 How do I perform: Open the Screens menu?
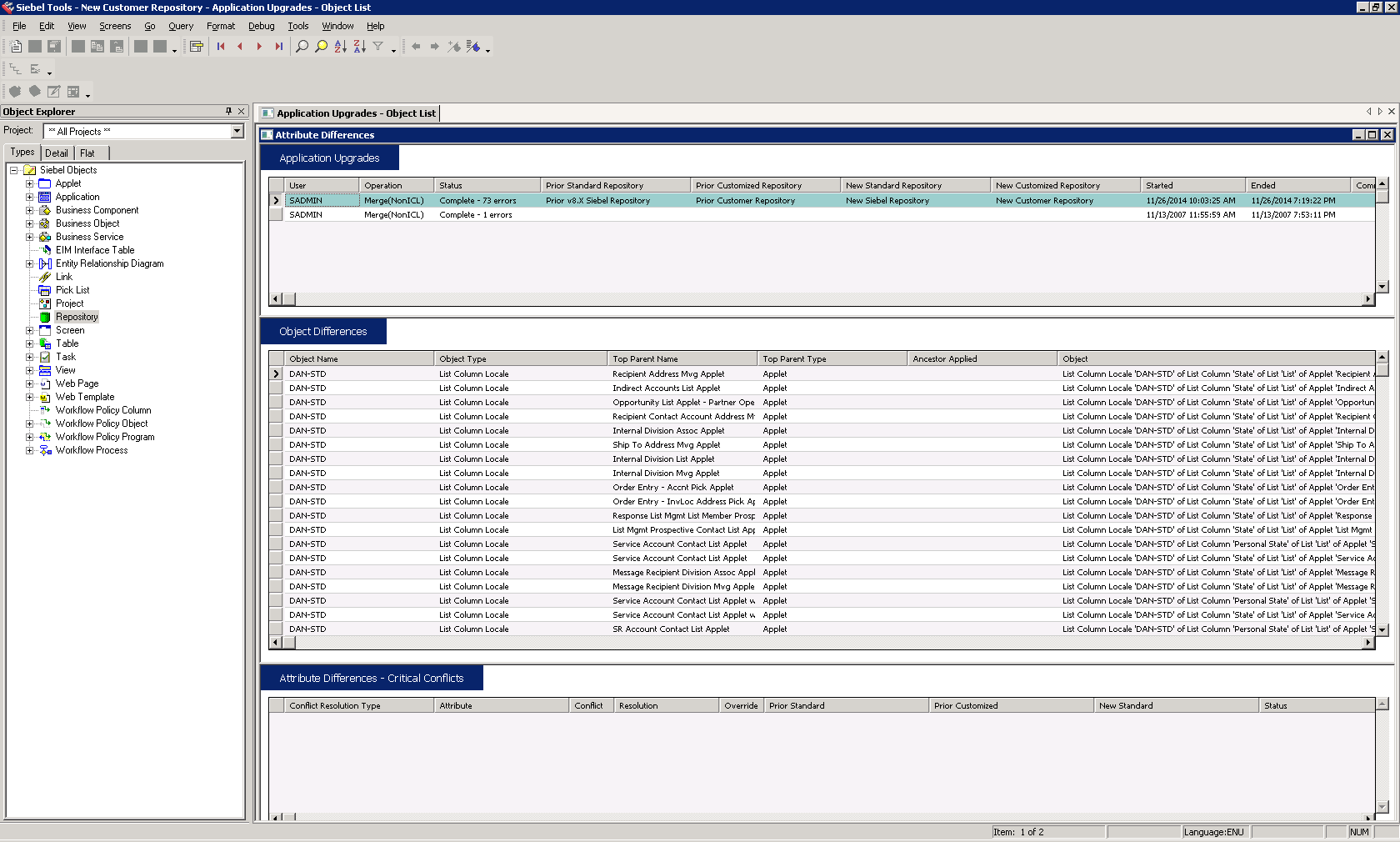click(x=115, y=26)
